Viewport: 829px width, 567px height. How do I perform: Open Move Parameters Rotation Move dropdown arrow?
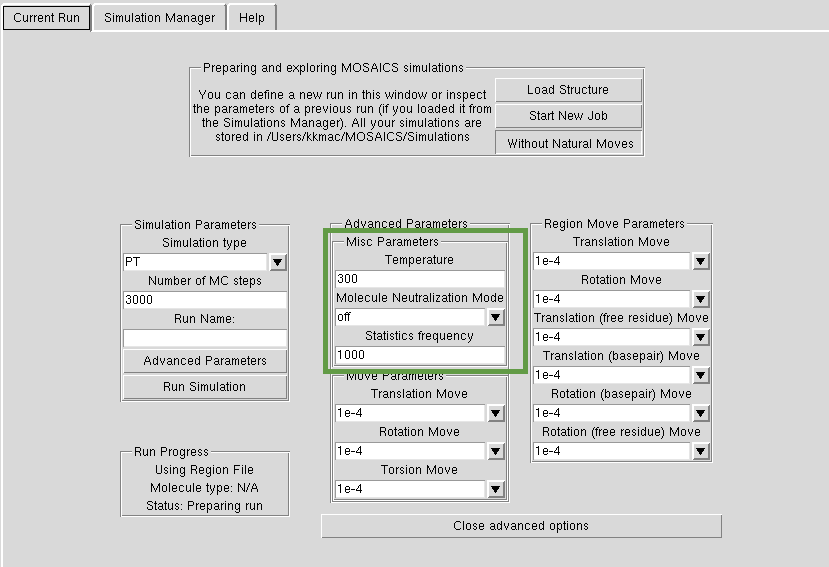click(495, 451)
